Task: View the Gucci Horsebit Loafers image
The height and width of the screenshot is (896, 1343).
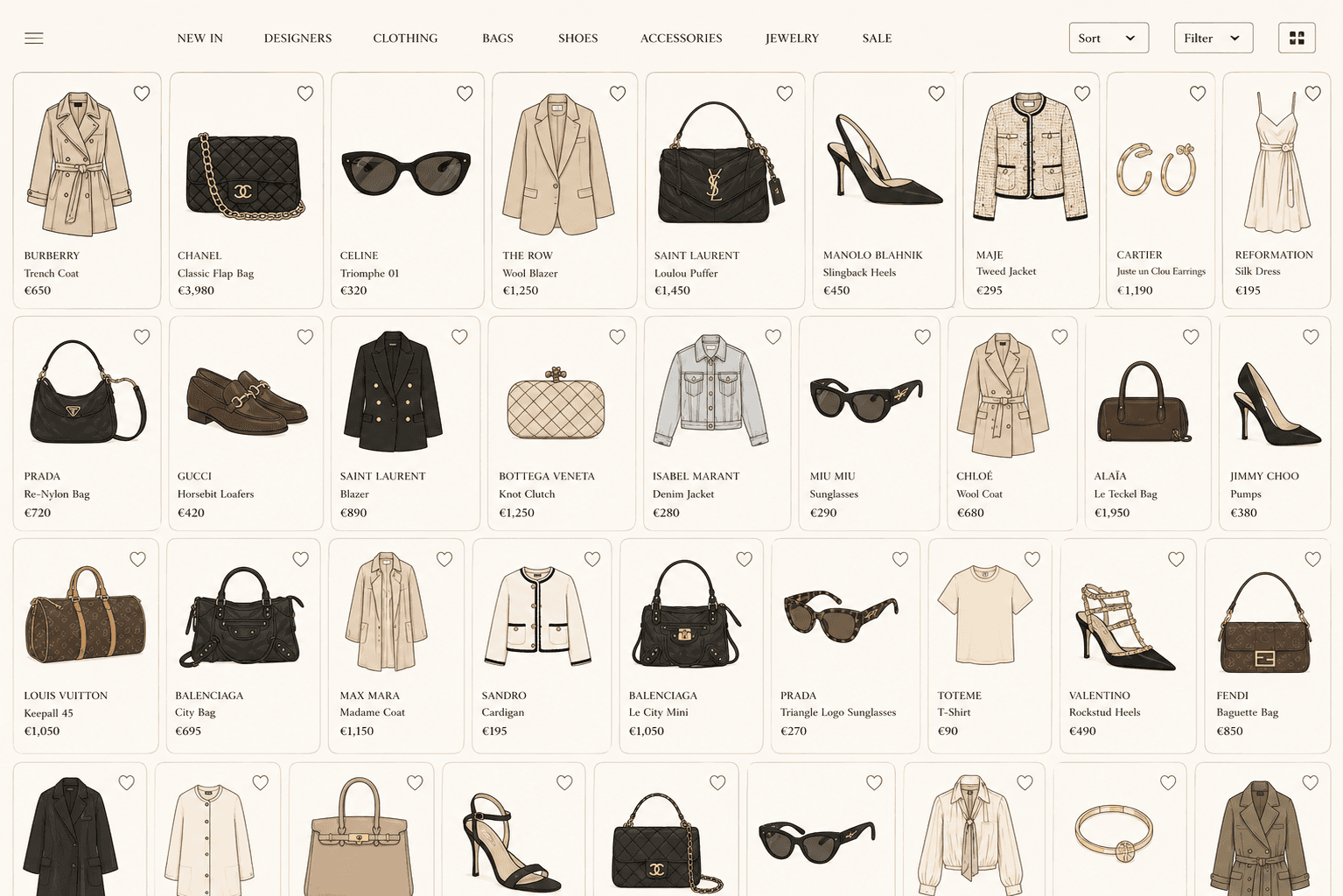Action: coord(246,401)
